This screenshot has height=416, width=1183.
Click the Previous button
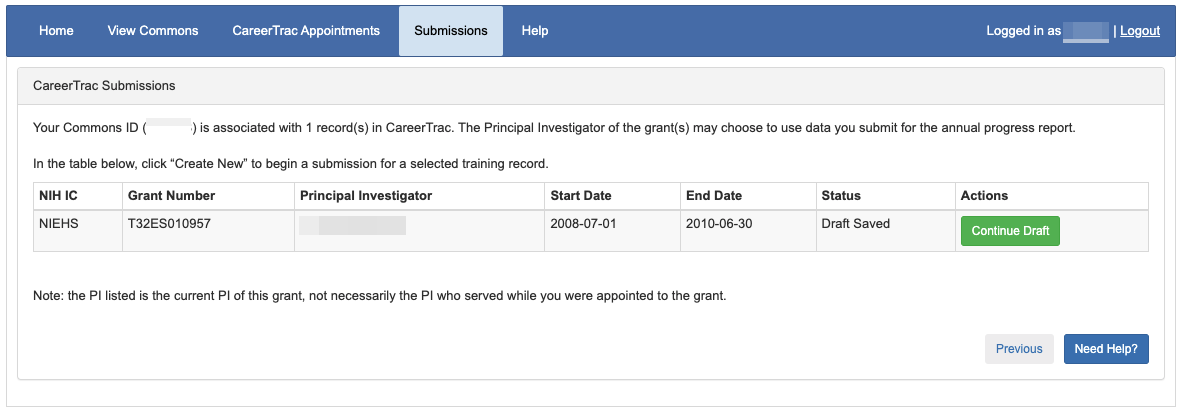pos(1019,349)
